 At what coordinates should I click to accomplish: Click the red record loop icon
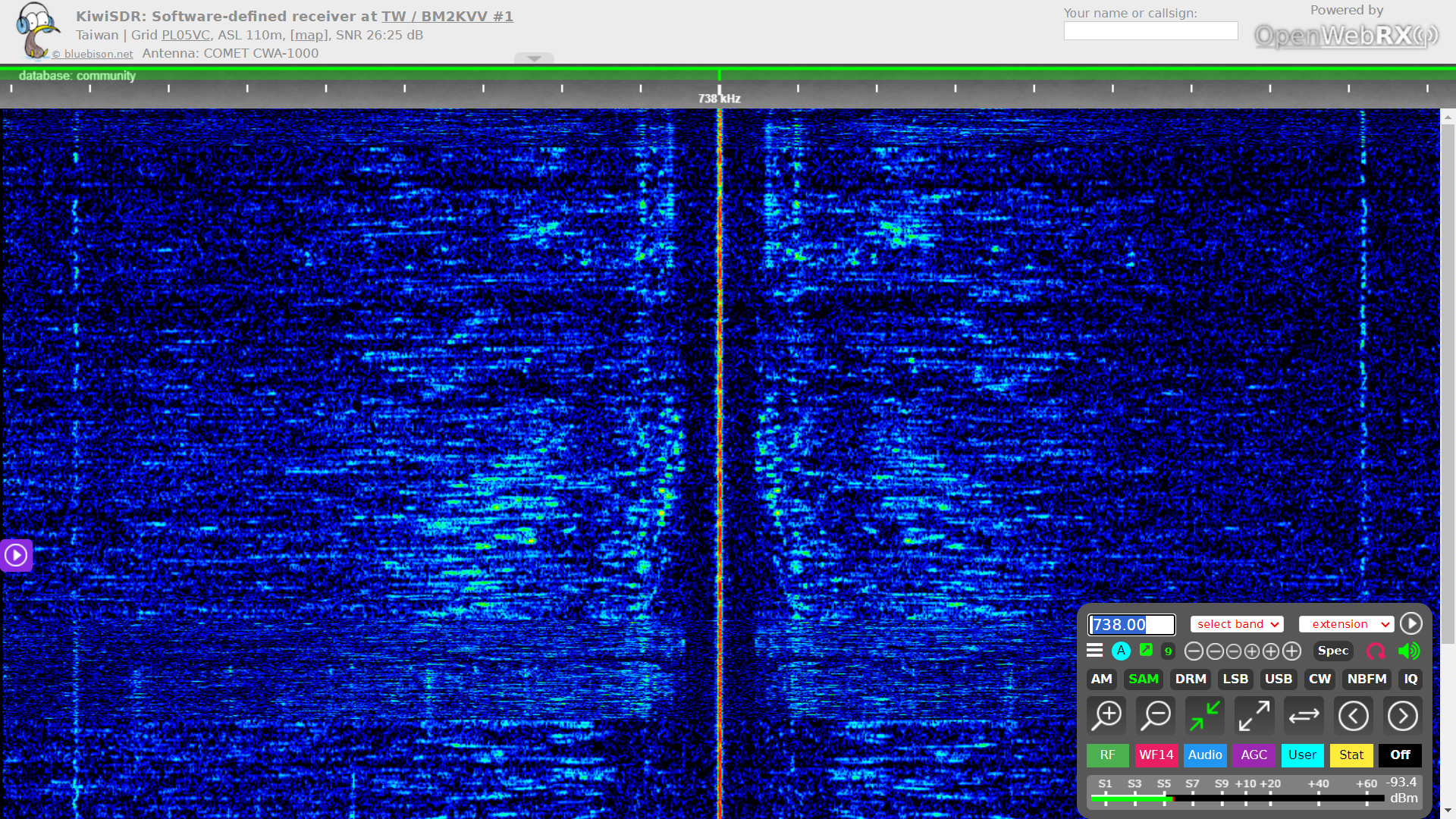tap(1376, 651)
